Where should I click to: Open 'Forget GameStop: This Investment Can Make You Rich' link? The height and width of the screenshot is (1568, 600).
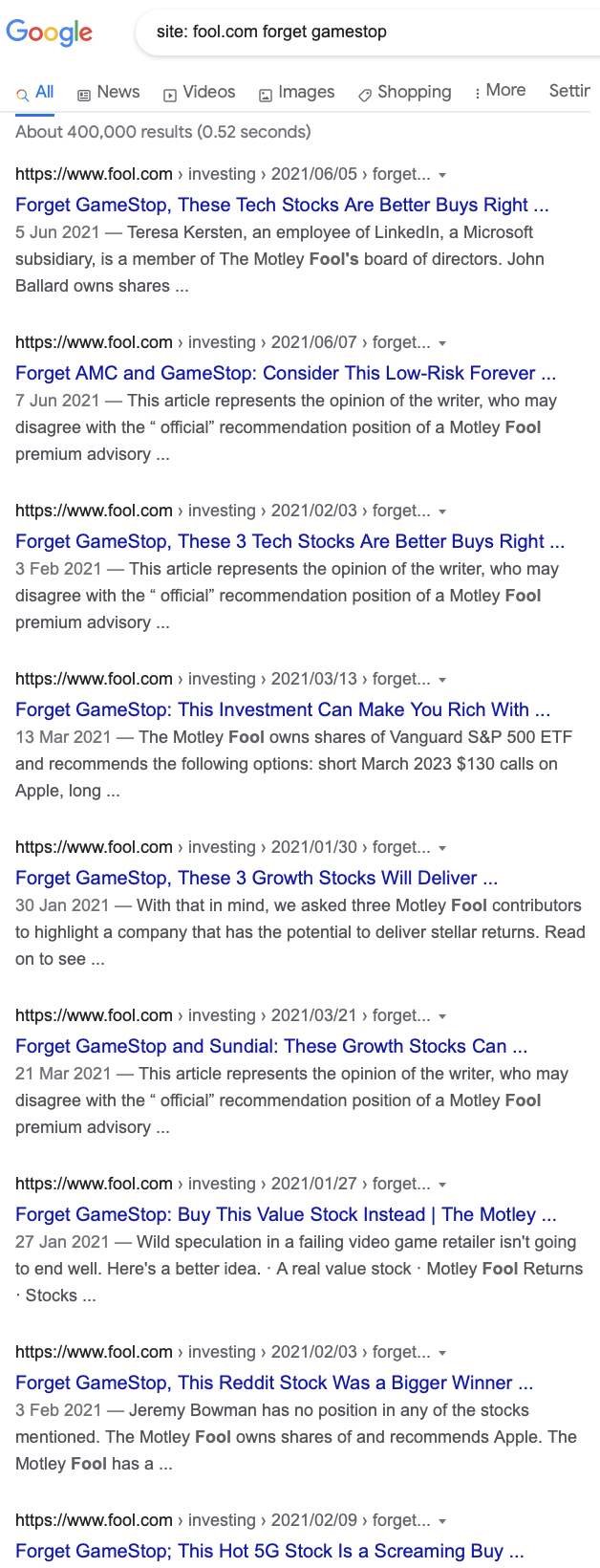(283, 709)
